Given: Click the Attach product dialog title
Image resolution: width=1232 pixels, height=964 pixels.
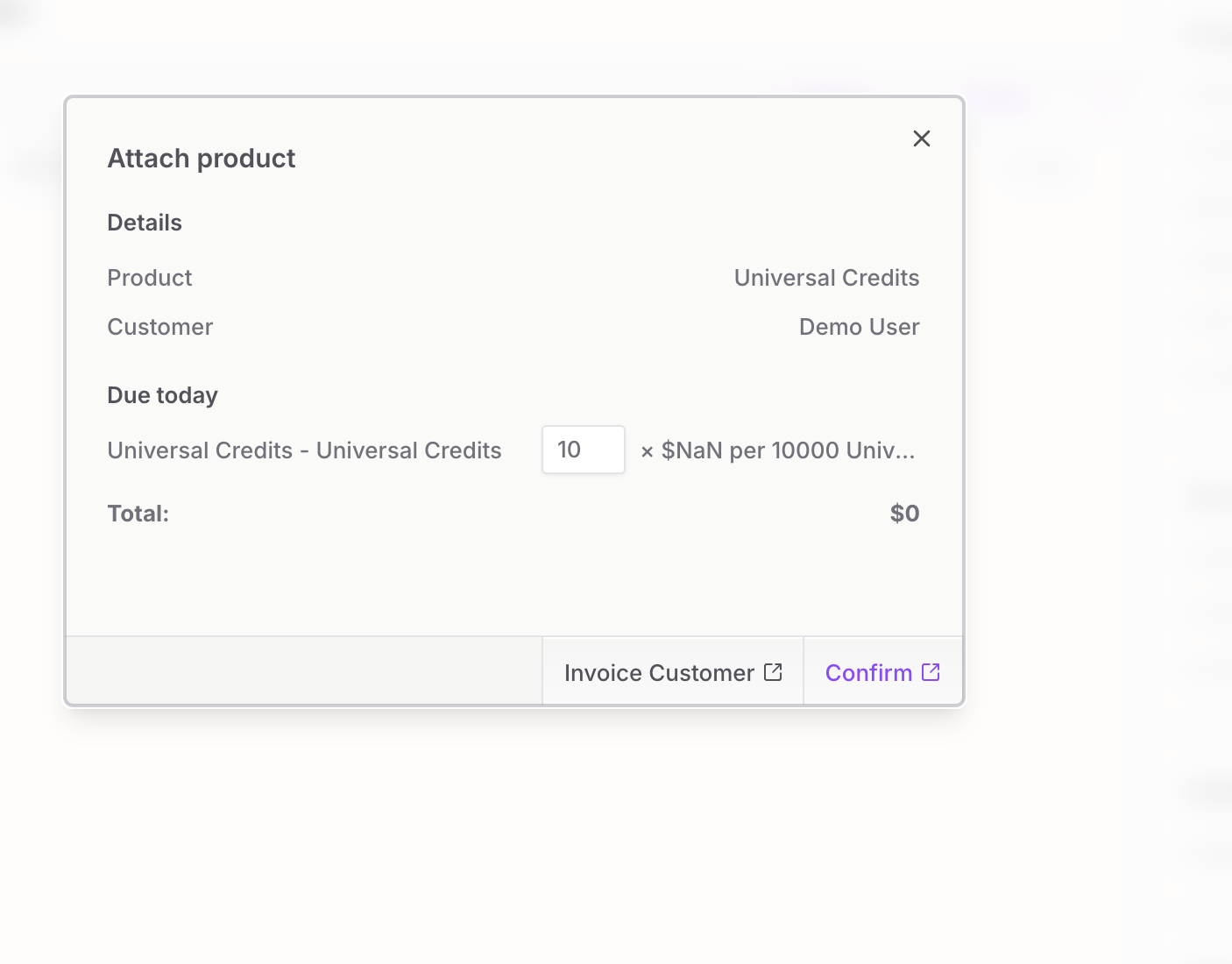Looking at the screenshot, I should point(202,159).
